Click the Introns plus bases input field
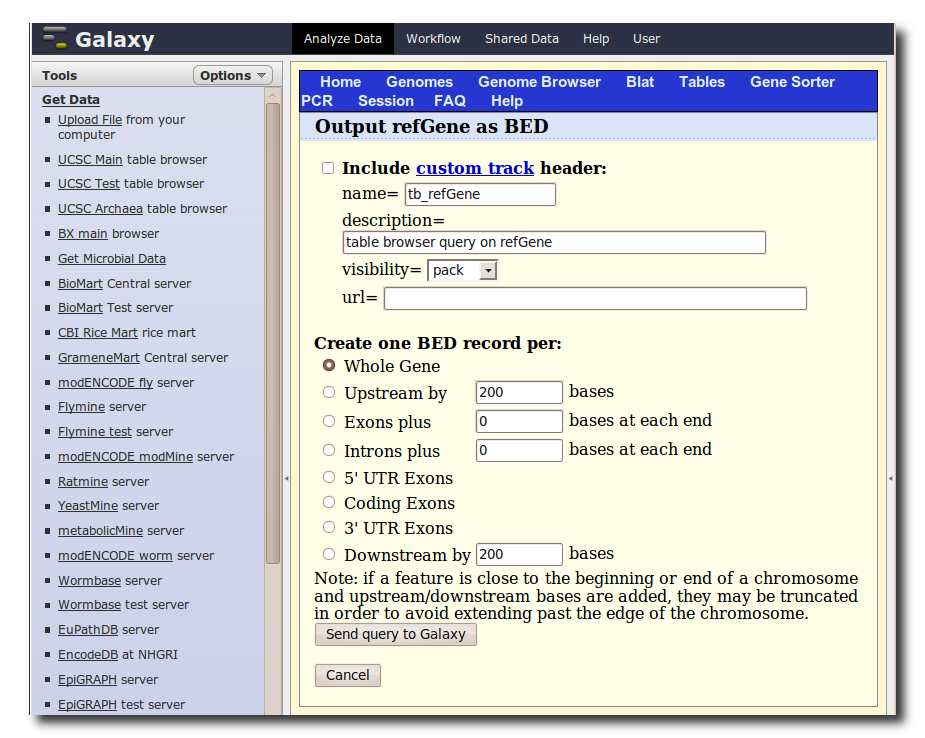Image resolution: width=925 pixels, height=738 pixels. pyautogui.click(x=519, y=450)
